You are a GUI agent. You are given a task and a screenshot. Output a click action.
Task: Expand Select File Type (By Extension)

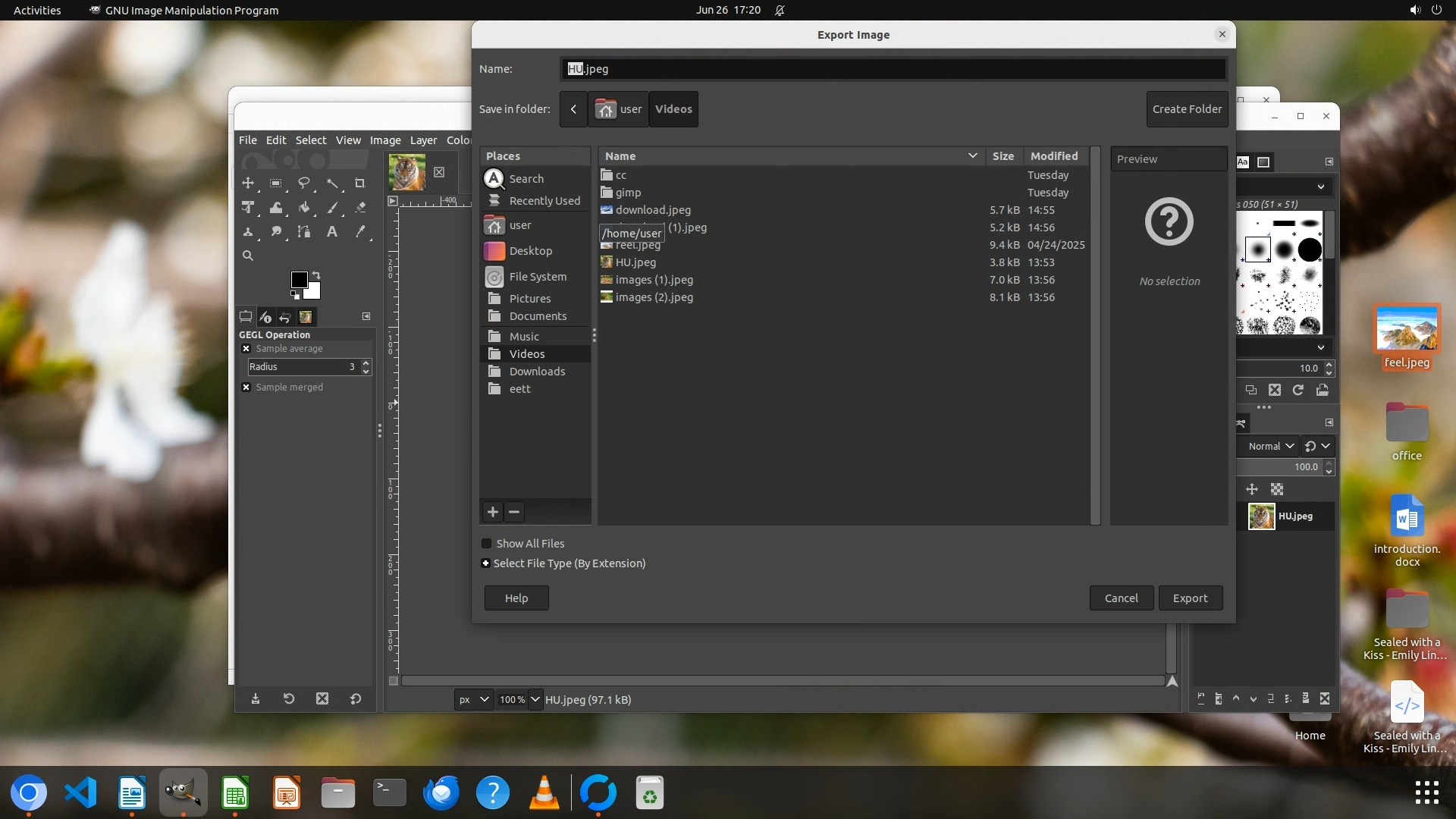tap(486, 563)
